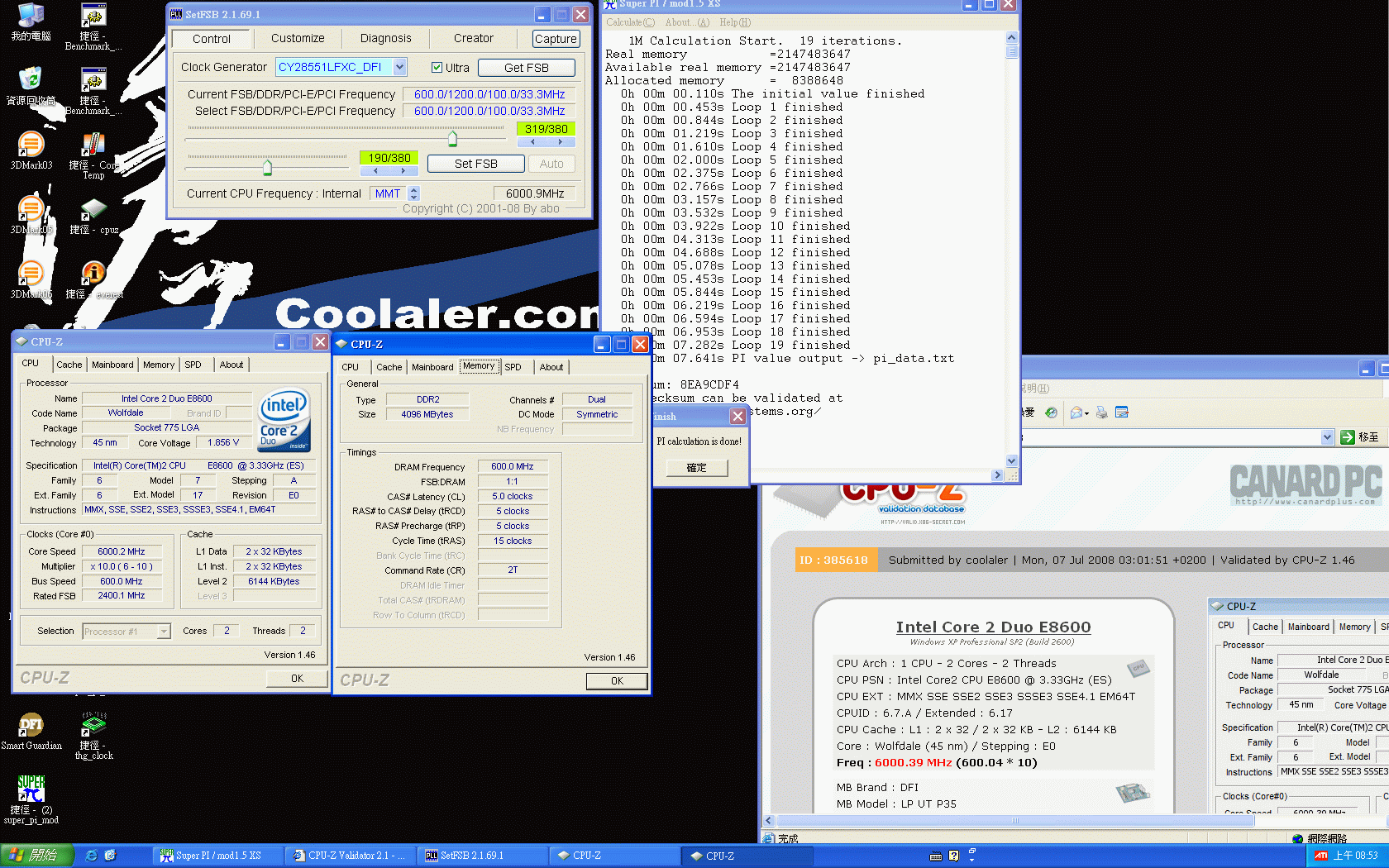Switch to Customize tab in SetFSB
The width and height of the screenshot is (1389, 868).
298,39
